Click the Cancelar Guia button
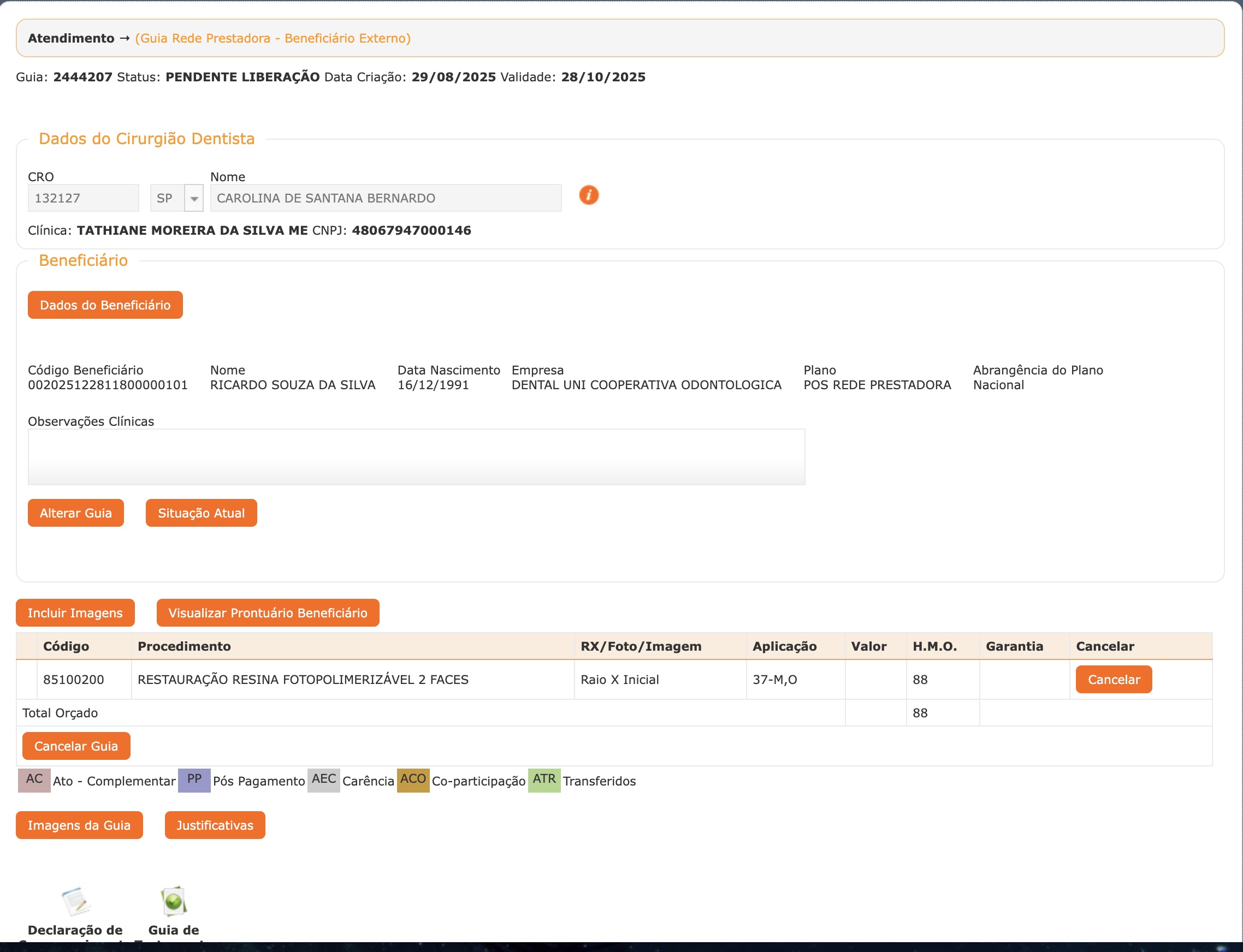 76,746
